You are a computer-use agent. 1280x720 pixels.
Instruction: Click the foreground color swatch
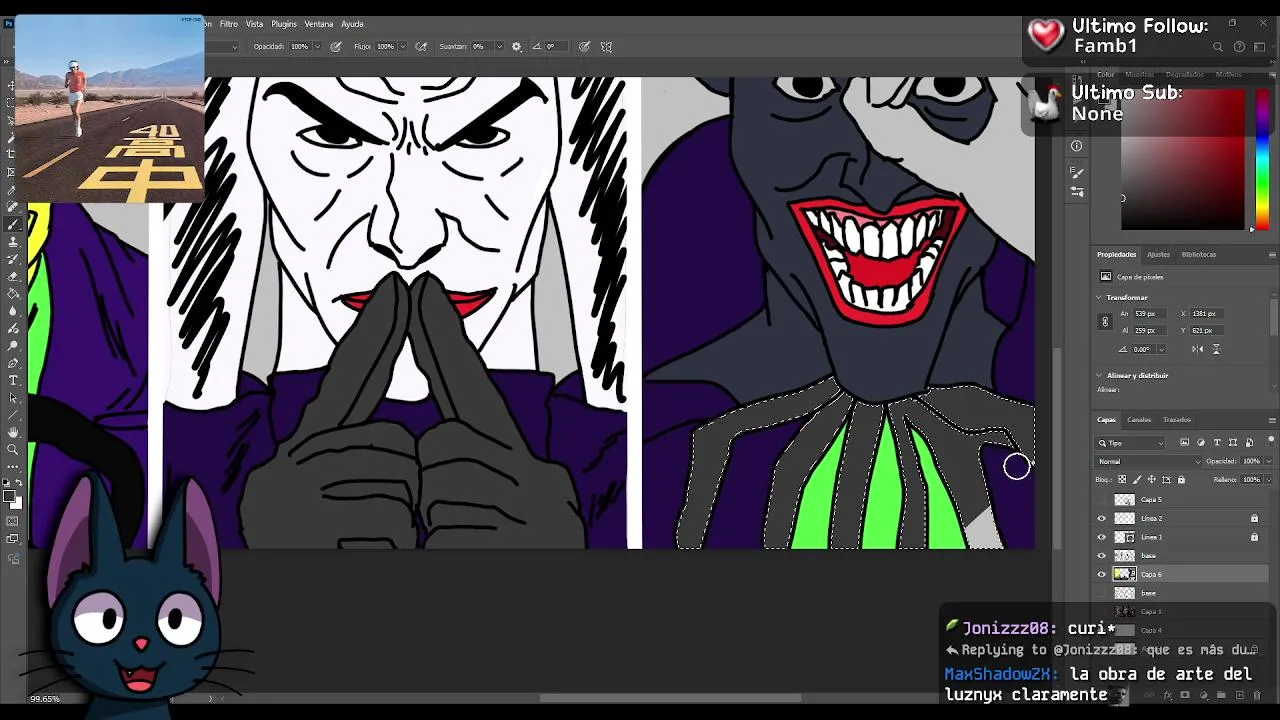coord(9,495)
